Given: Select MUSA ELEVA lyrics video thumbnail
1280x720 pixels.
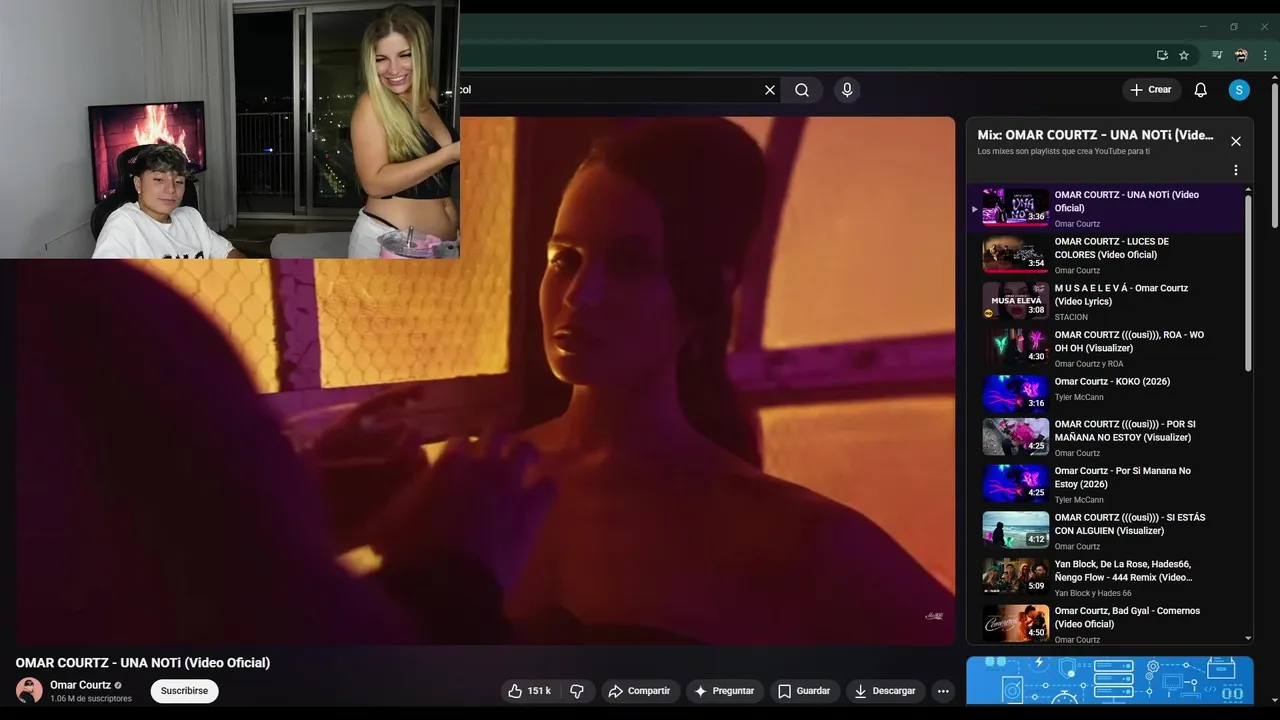Looking at the screenshot, I should pyautogui.click(x=1015, y=301).
